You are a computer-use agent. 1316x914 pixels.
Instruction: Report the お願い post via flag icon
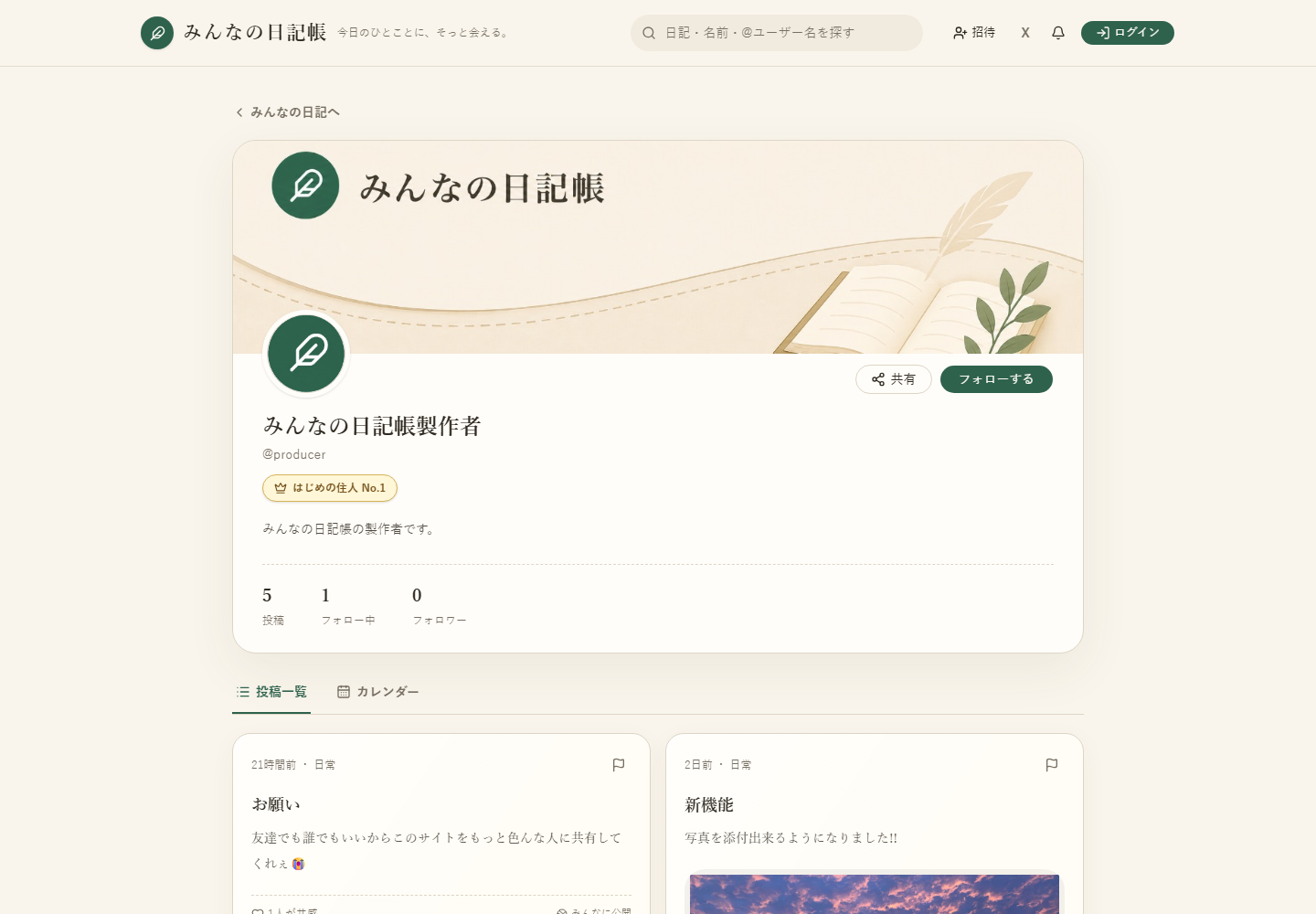pos(619,765)
